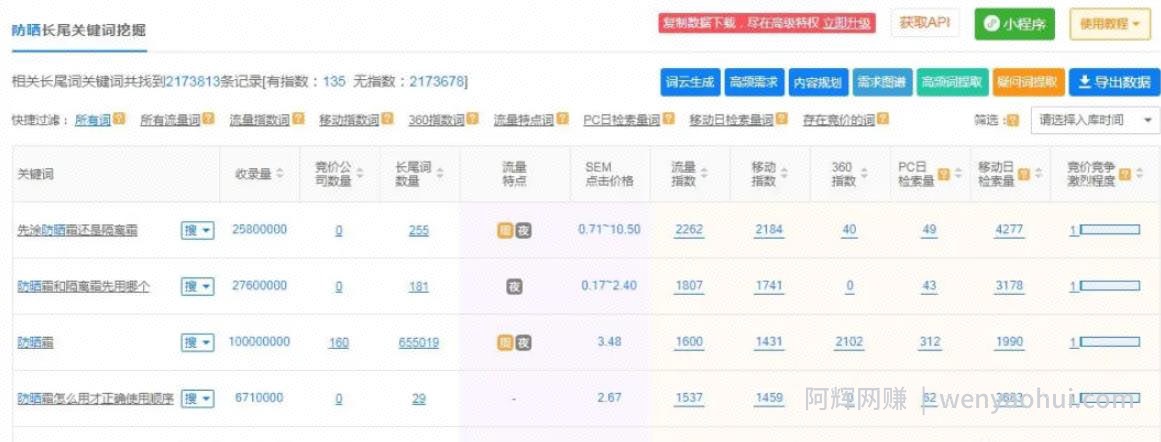This screenshot has width=1161, height=442.
Task: Select the 防晒长尾关键词挖掘 tab
Action: coord(79,30)
